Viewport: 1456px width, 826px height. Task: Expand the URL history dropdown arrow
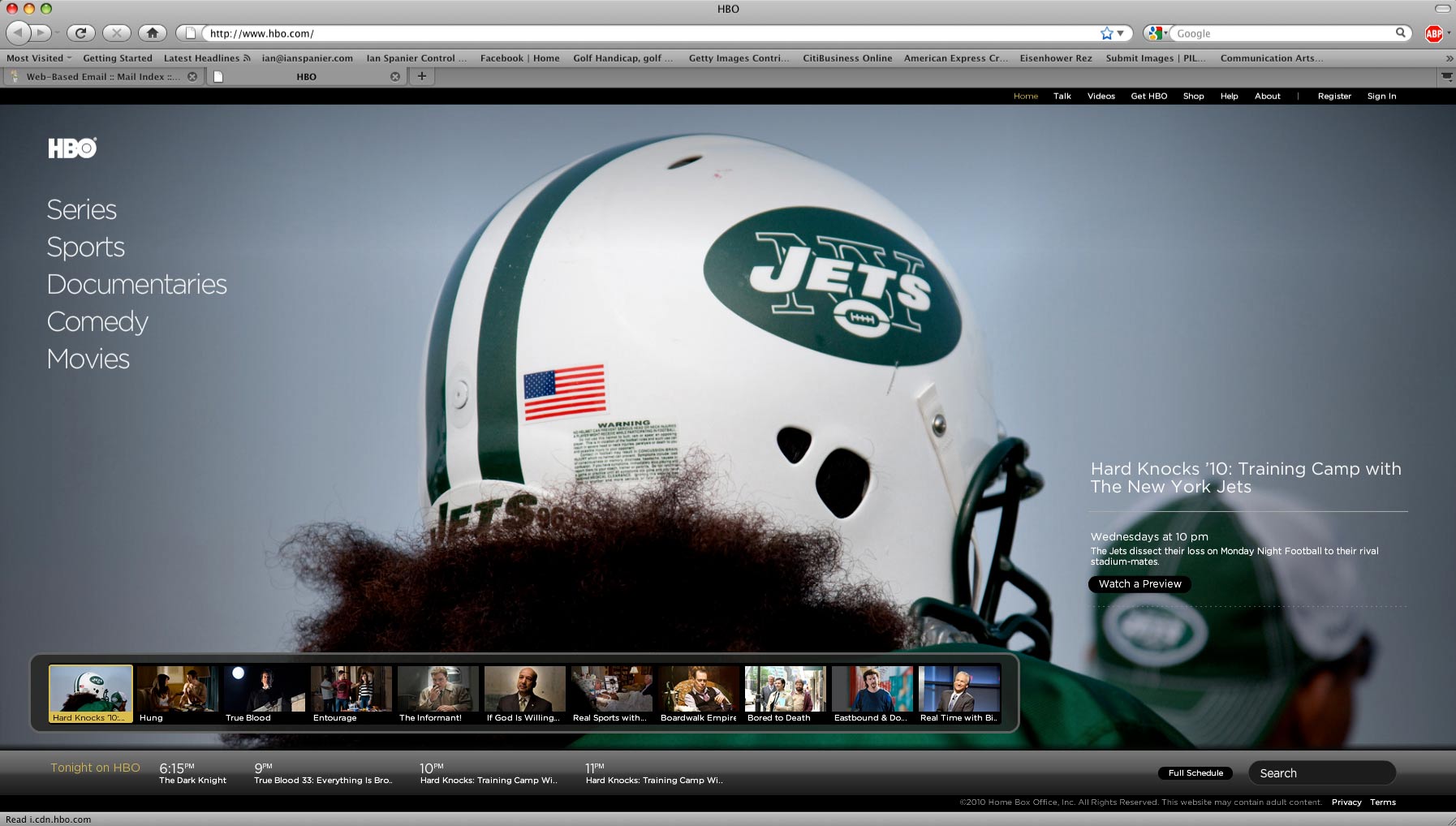1121,33
